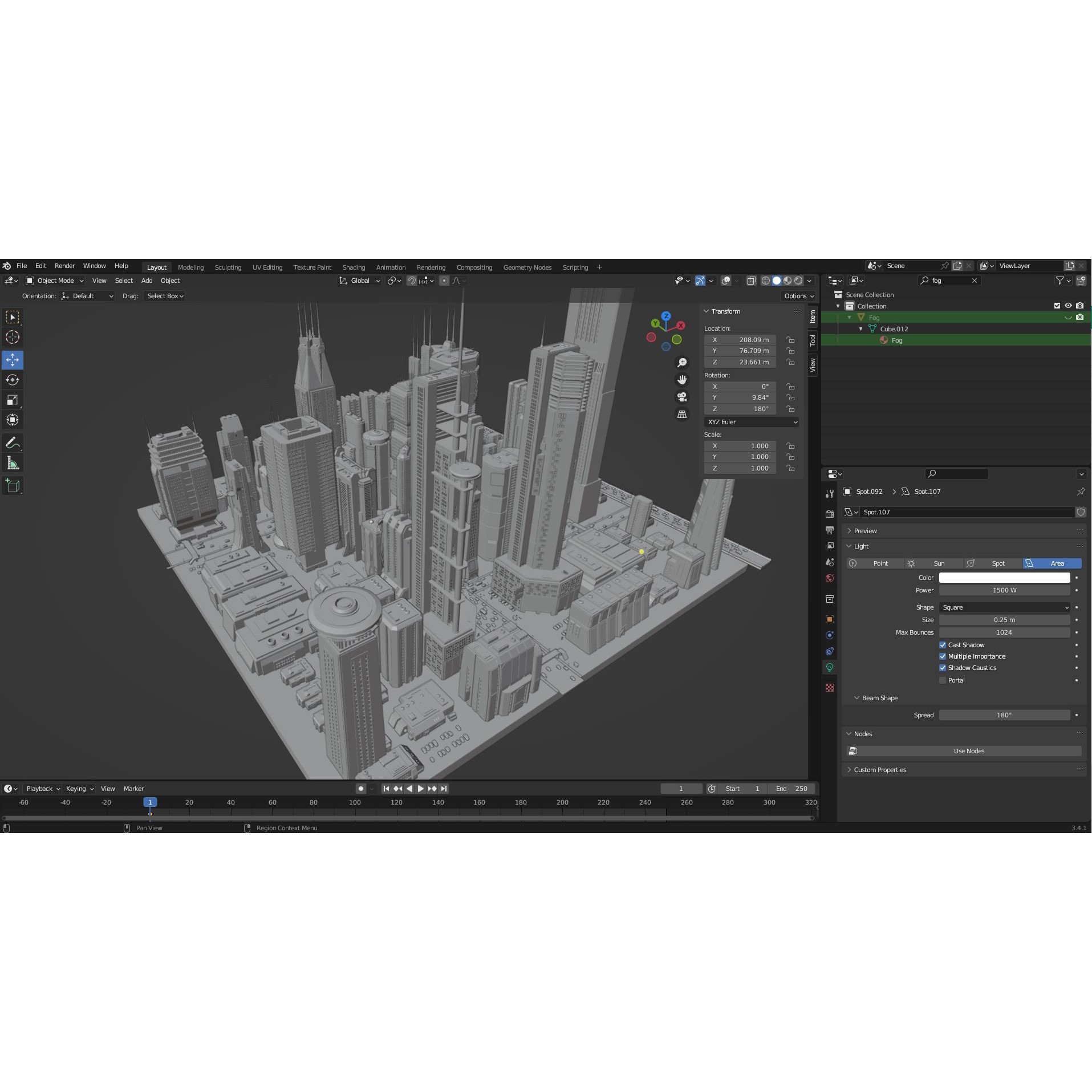
Task: Open the XYZ Euler rotation order dropdown
Action: tap(751, 422)
